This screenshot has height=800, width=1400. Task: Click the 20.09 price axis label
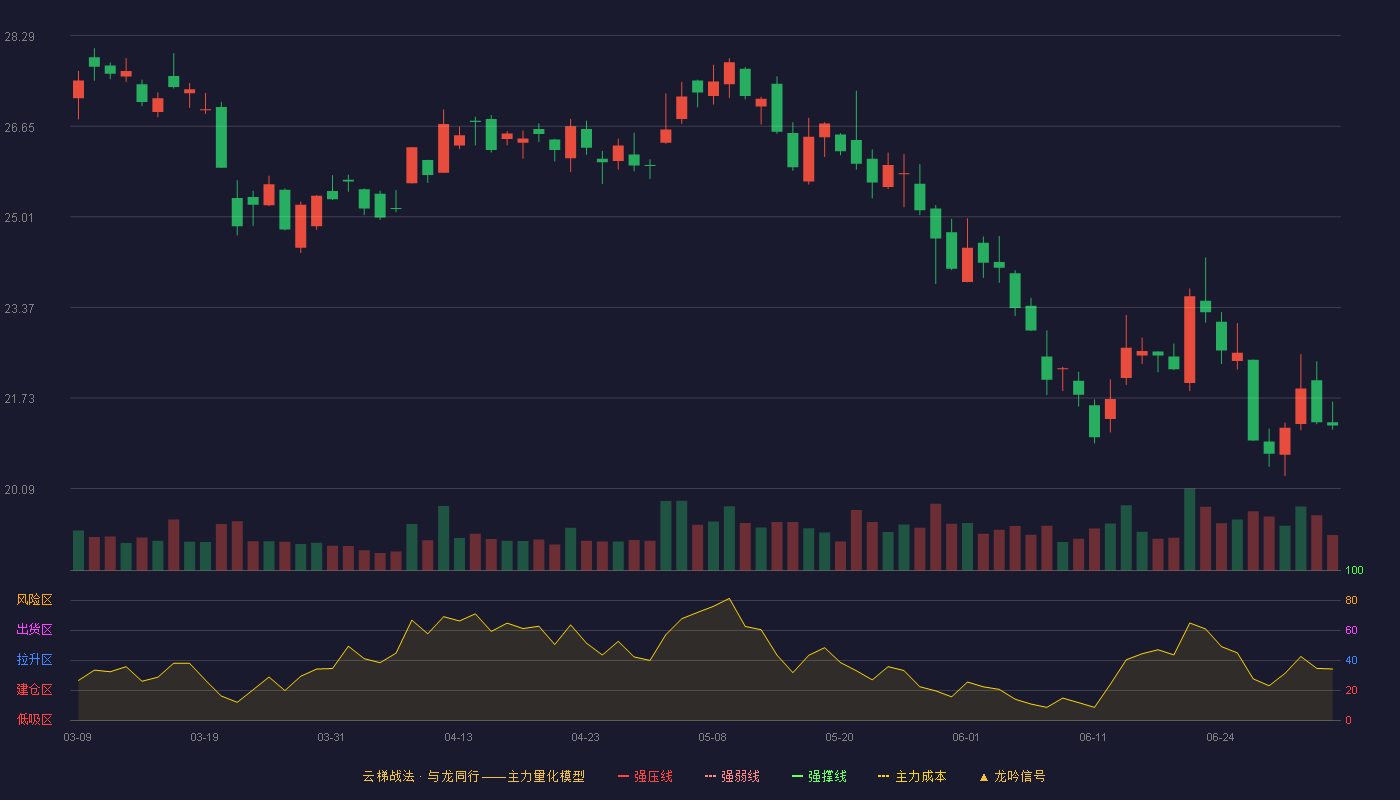coord(19,489)
